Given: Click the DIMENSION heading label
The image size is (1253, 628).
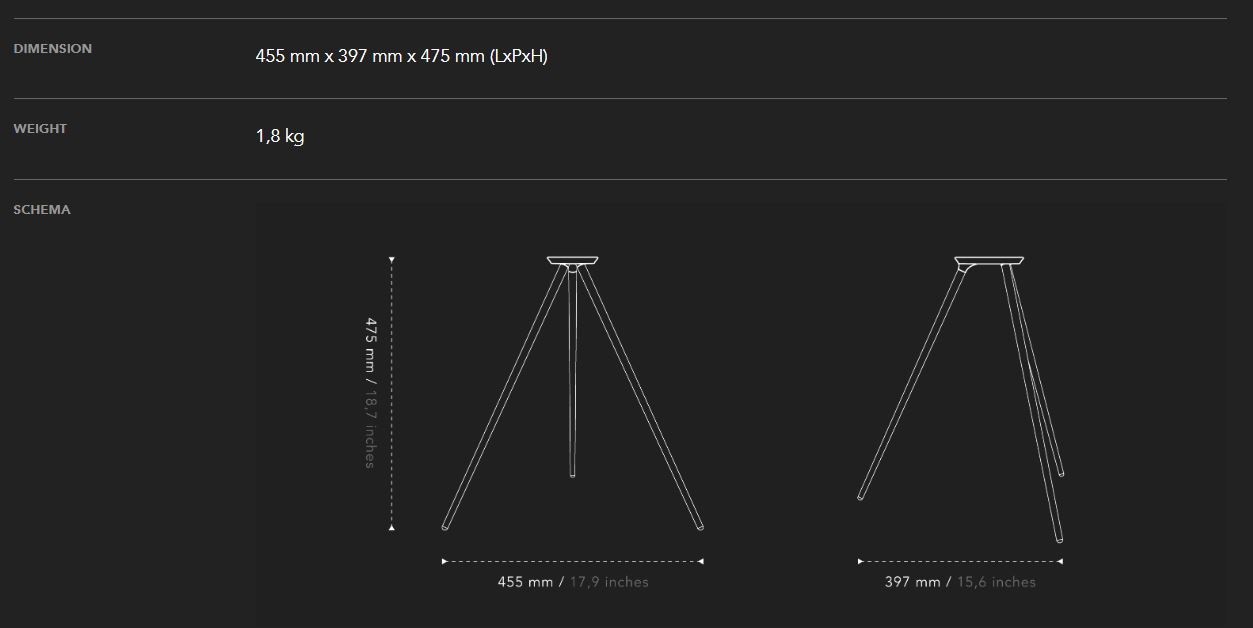Looking at the screenshot, I should 52,49.
